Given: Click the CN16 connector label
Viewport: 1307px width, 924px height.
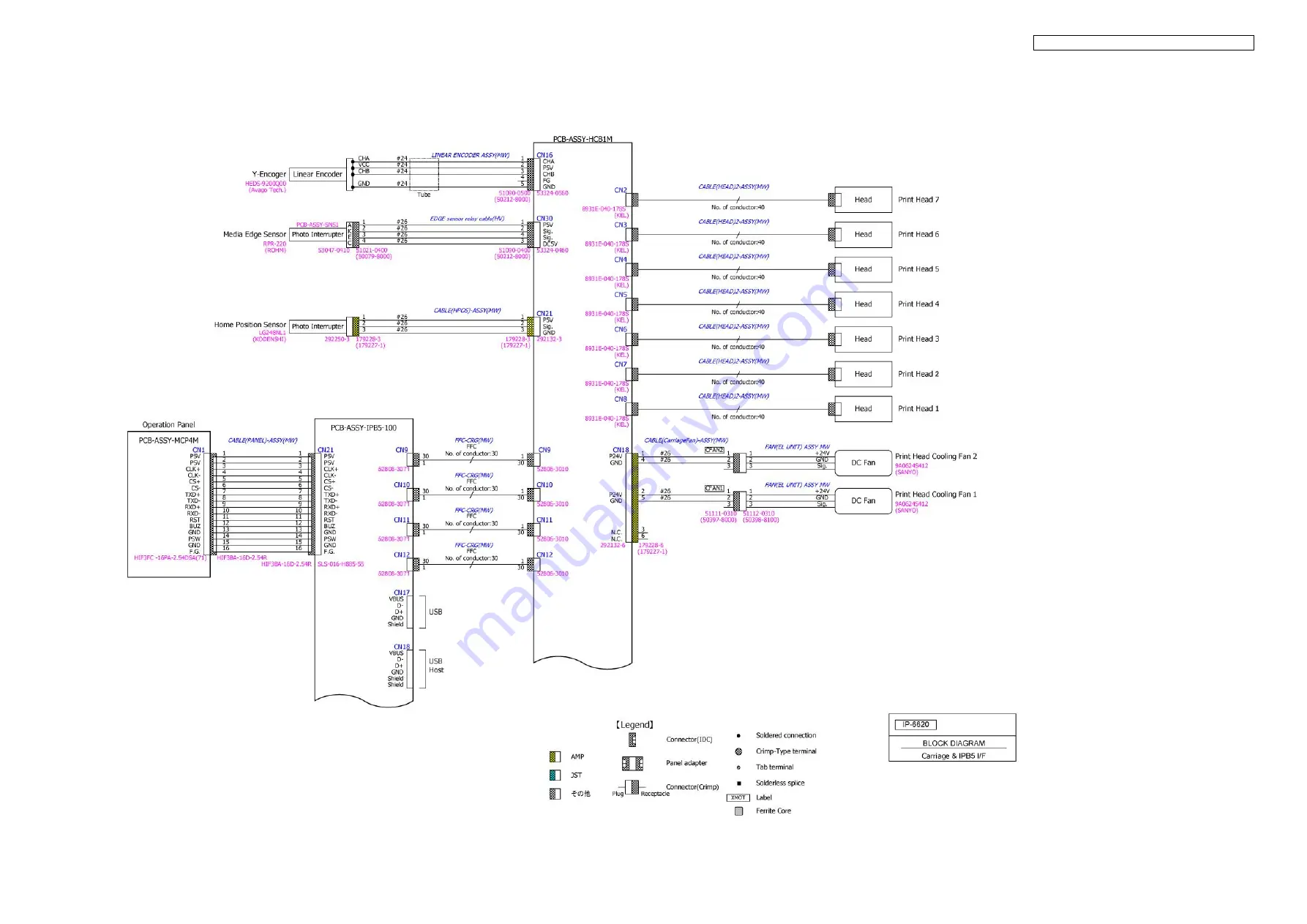Looking at the screenshot, I should click(x=544, y=155).
